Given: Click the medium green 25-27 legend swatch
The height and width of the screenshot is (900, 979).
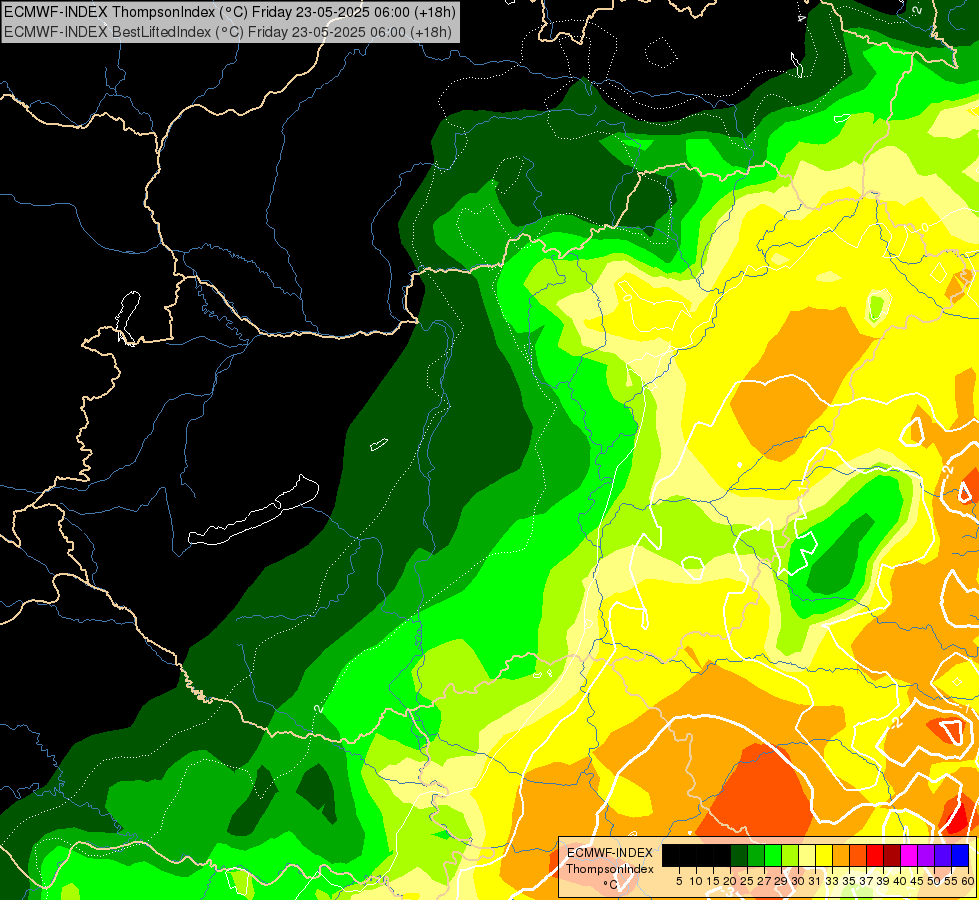Looking at the screenshot, I should click(x=756, y=855).
